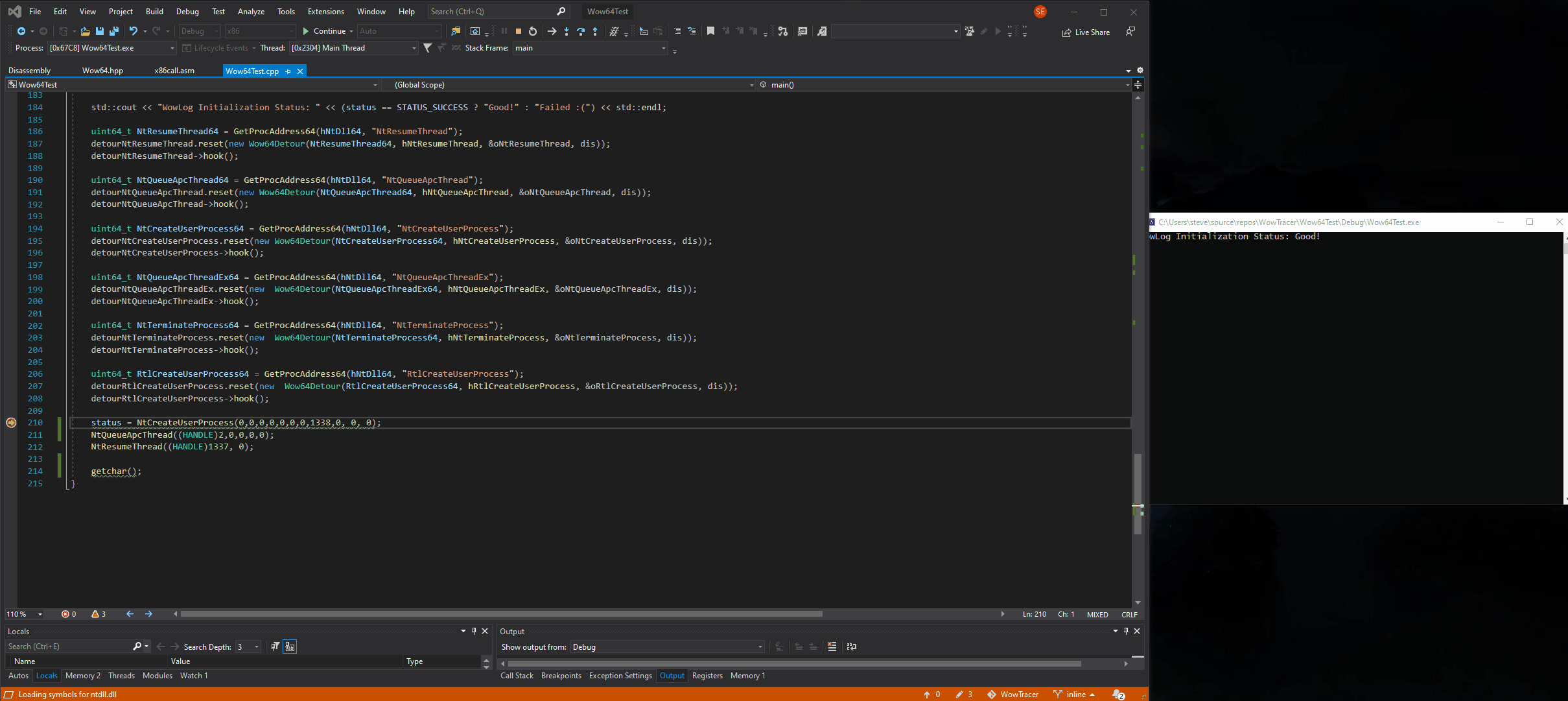
Task: Switch to the x86call.asm tab
Action: pos(174,71)
